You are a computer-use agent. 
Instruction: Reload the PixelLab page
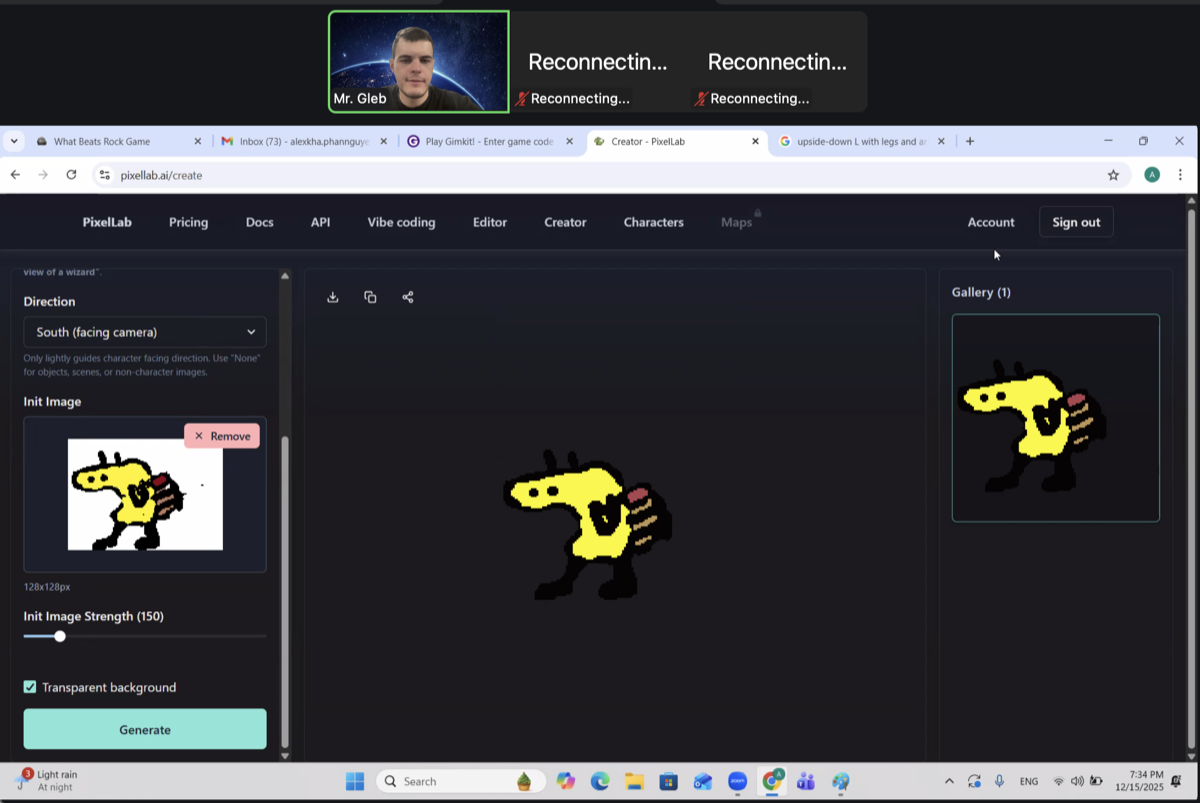pos(71,175)
